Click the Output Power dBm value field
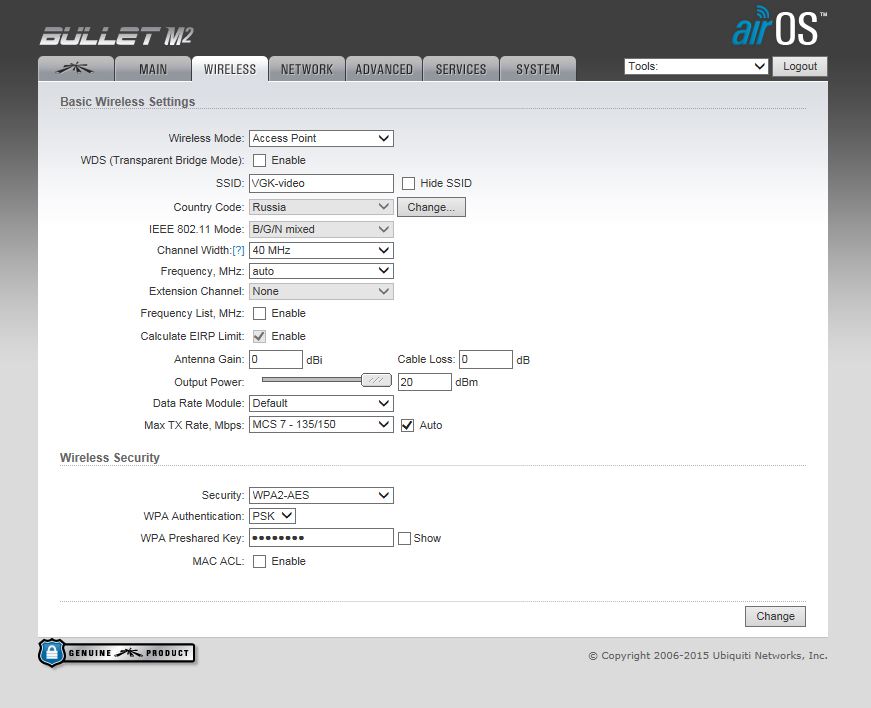The height and width of the screenshot is (708, 871). [x=424, y=382]
